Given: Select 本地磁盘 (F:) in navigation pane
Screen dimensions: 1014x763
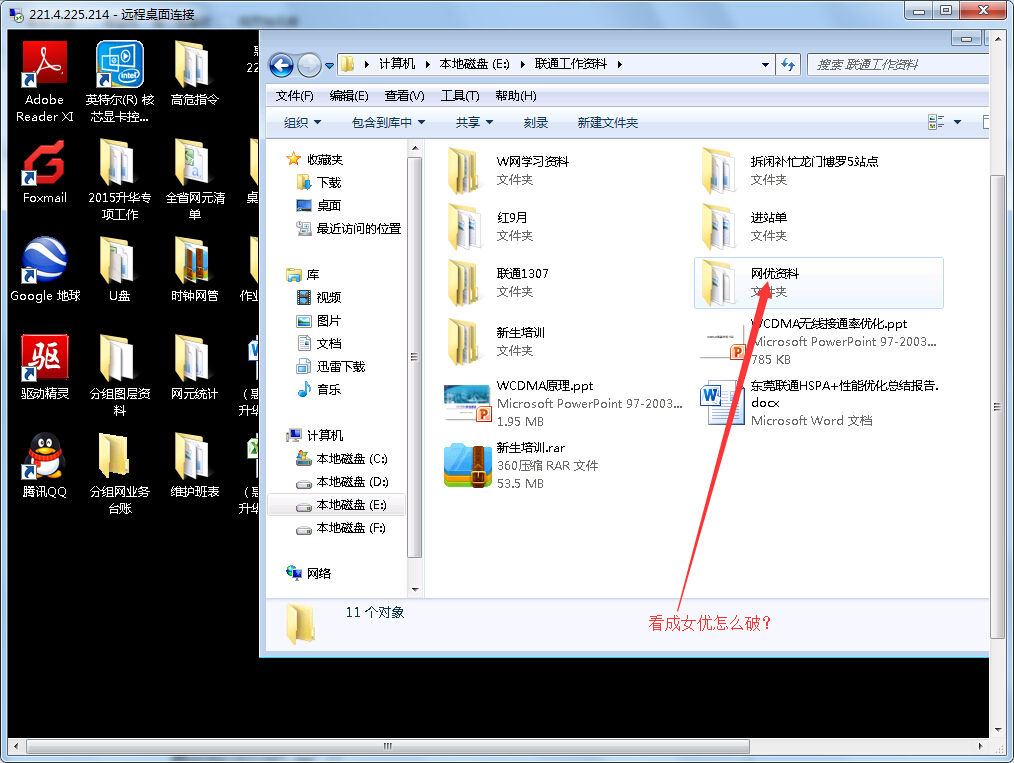Looking at the screenshot, I should [340, 528].
